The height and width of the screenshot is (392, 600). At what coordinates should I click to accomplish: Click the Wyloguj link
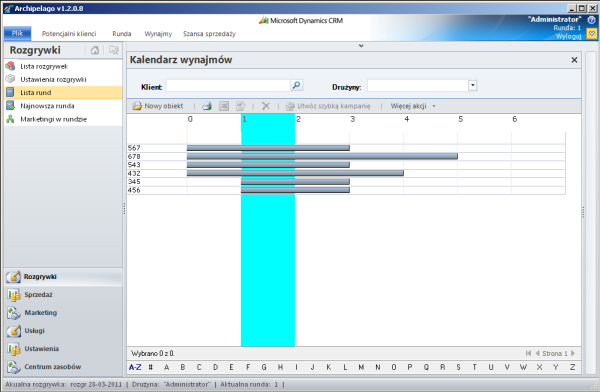pos(568,36)
